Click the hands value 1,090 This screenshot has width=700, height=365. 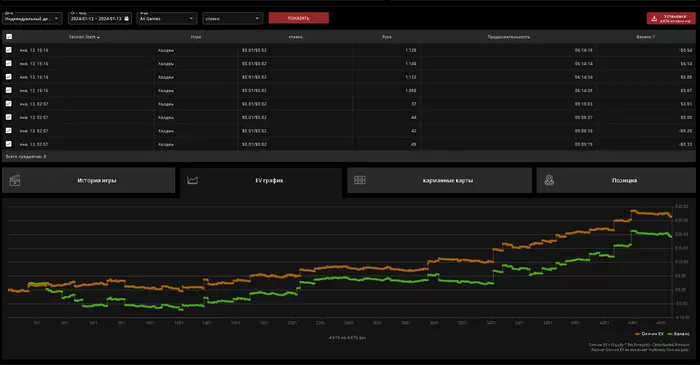pos(411,91)
